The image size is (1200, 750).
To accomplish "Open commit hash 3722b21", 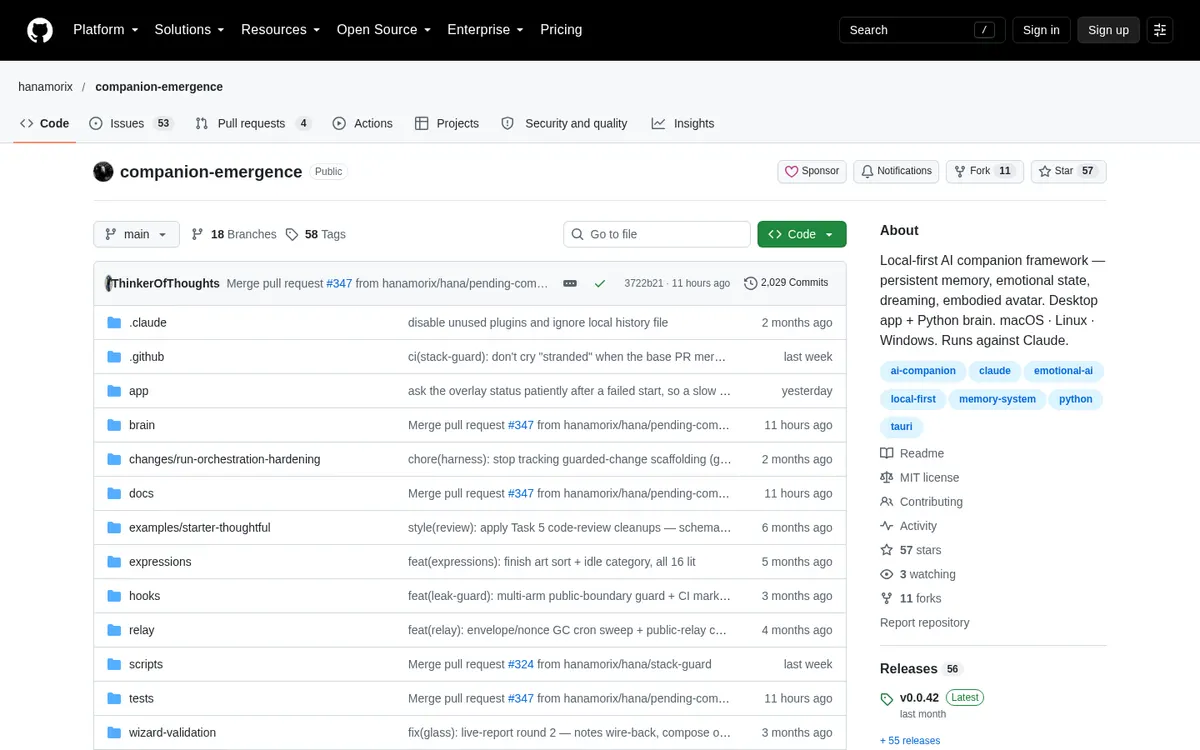I will point(643,283).
